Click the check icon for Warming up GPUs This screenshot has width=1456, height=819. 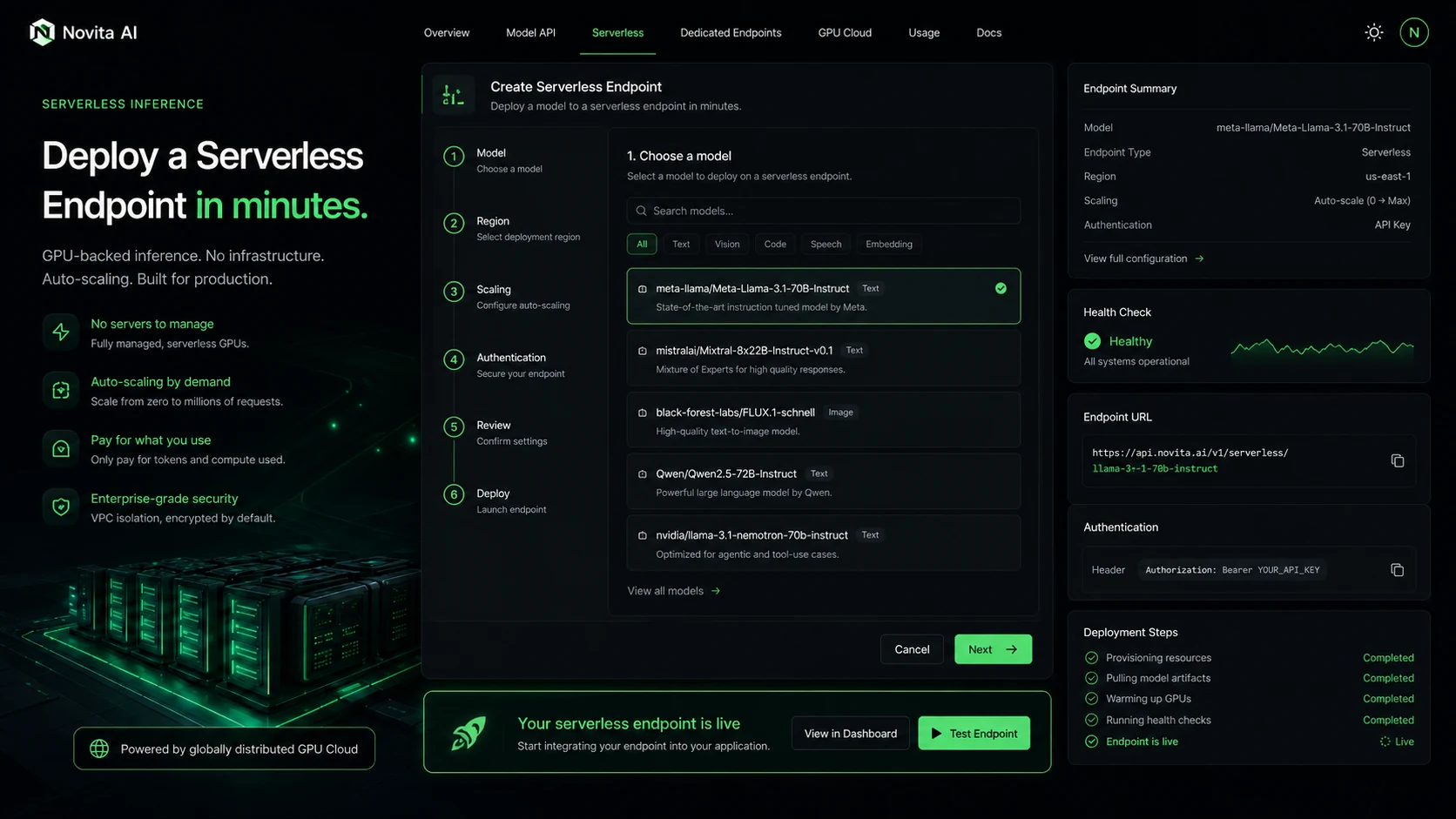coord(1091,699)
